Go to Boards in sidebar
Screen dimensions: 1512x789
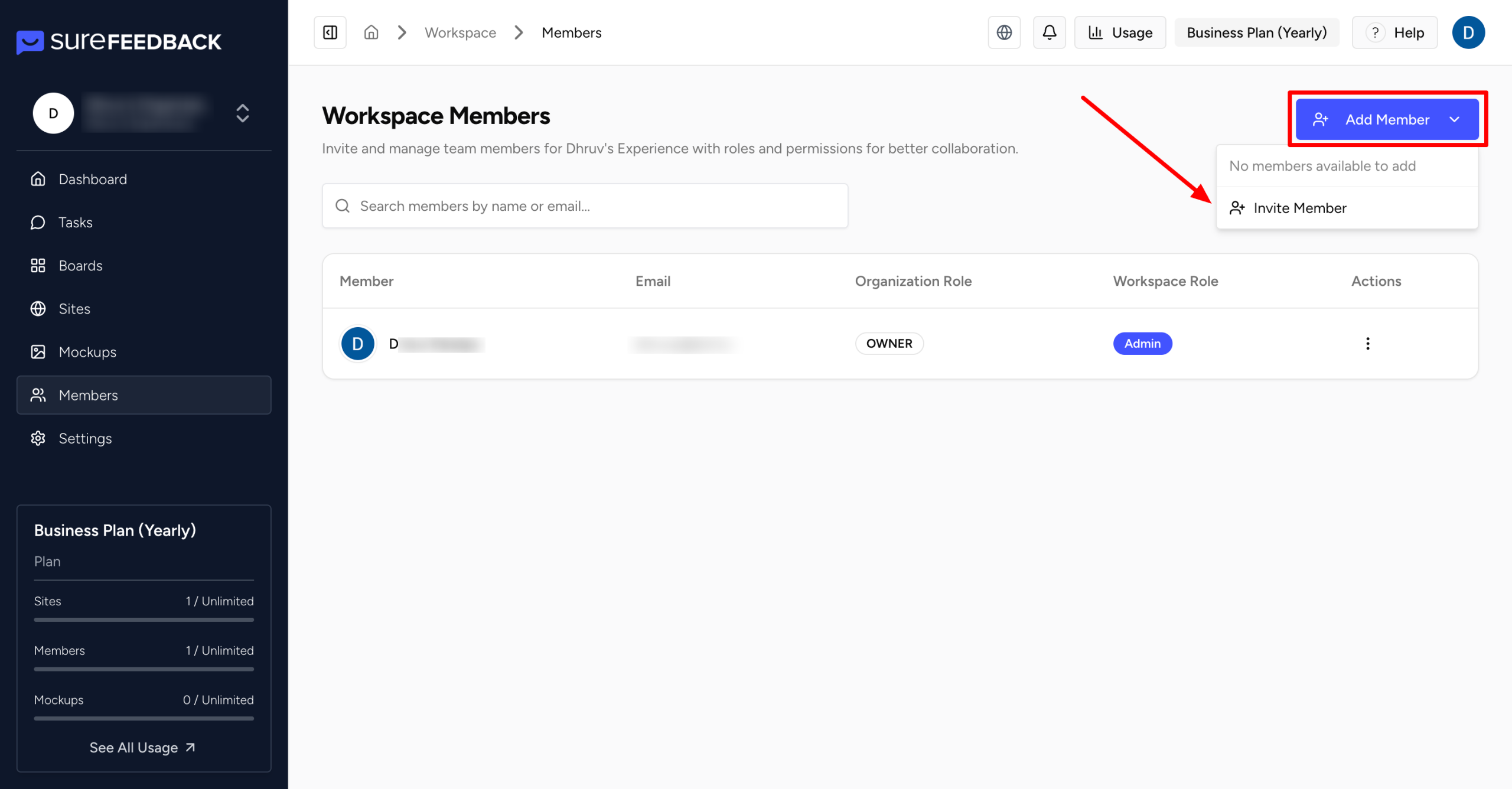pos(80,266)
